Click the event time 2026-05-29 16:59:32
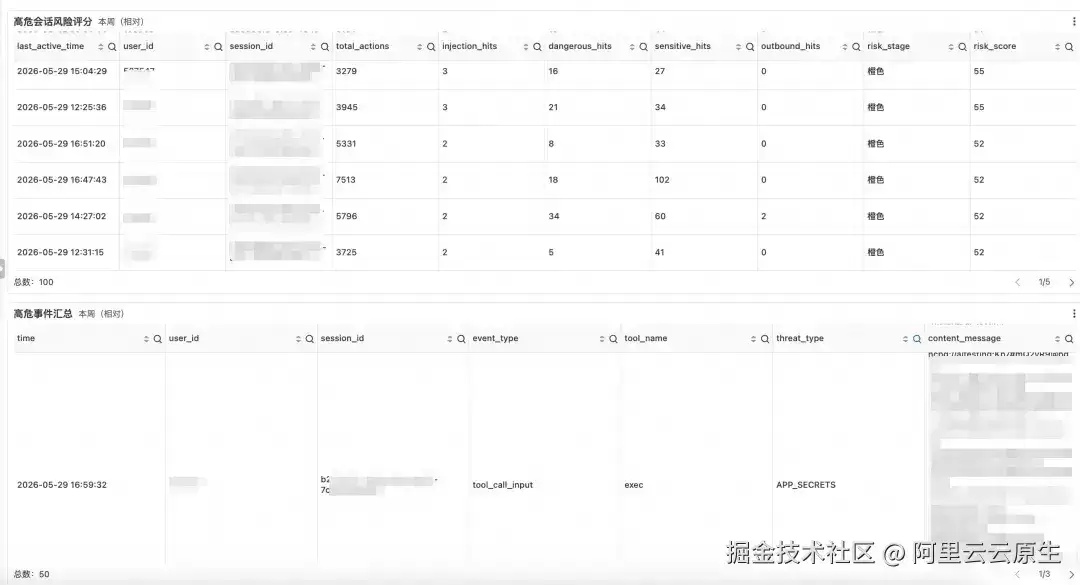The image size is (1080, 585). (62, 485)
